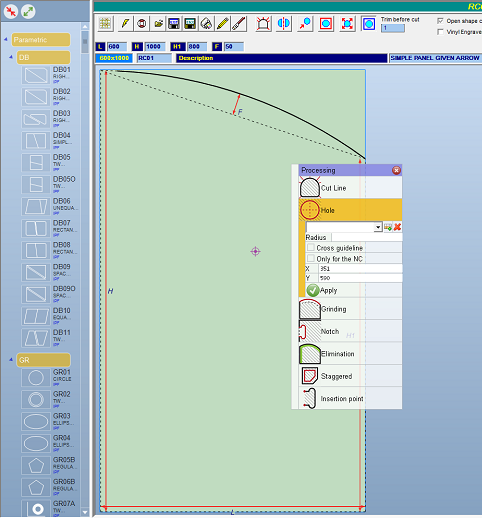The image size is (482, 518).
Task: Select the Hole processing option
Action: (x=350, y=210)
